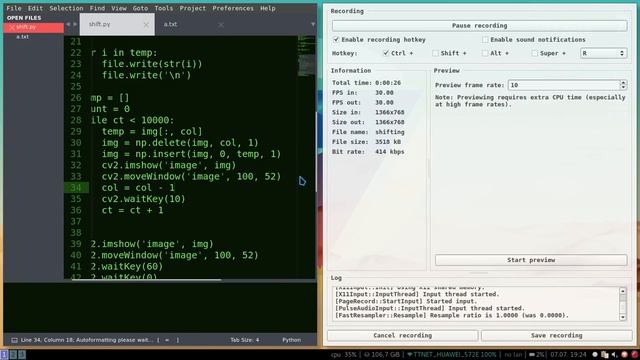Click the rightmost red tray icon
Image resolution: width=640 pixels, height=360 pixels.
635,354
